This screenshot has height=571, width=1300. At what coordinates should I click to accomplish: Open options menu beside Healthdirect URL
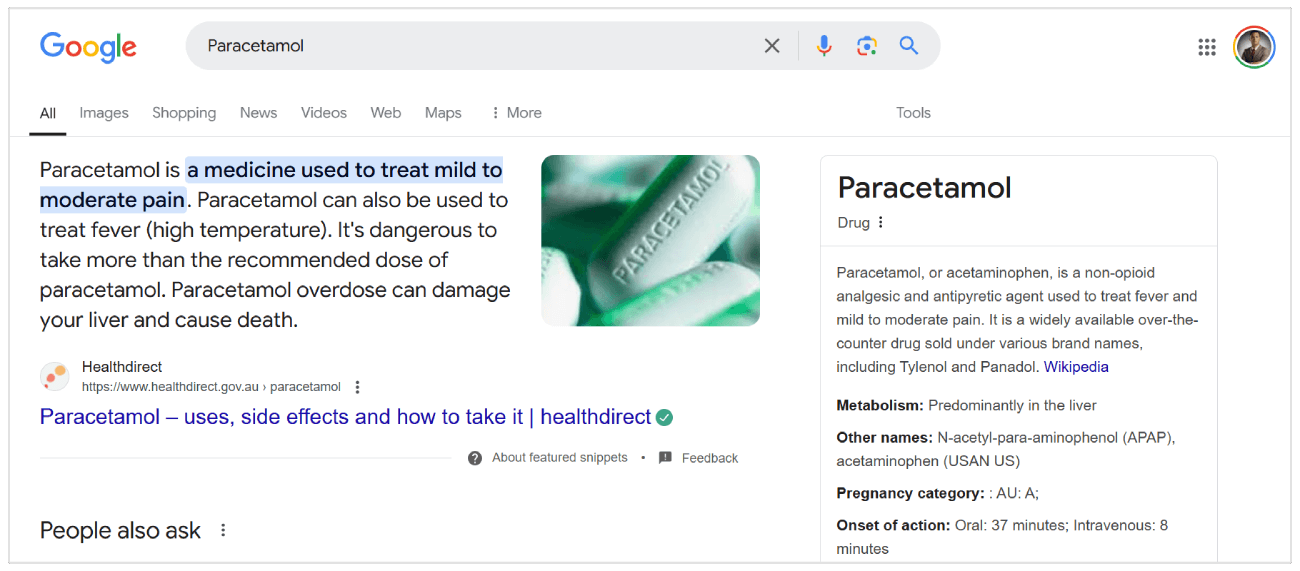pos(358,387)
